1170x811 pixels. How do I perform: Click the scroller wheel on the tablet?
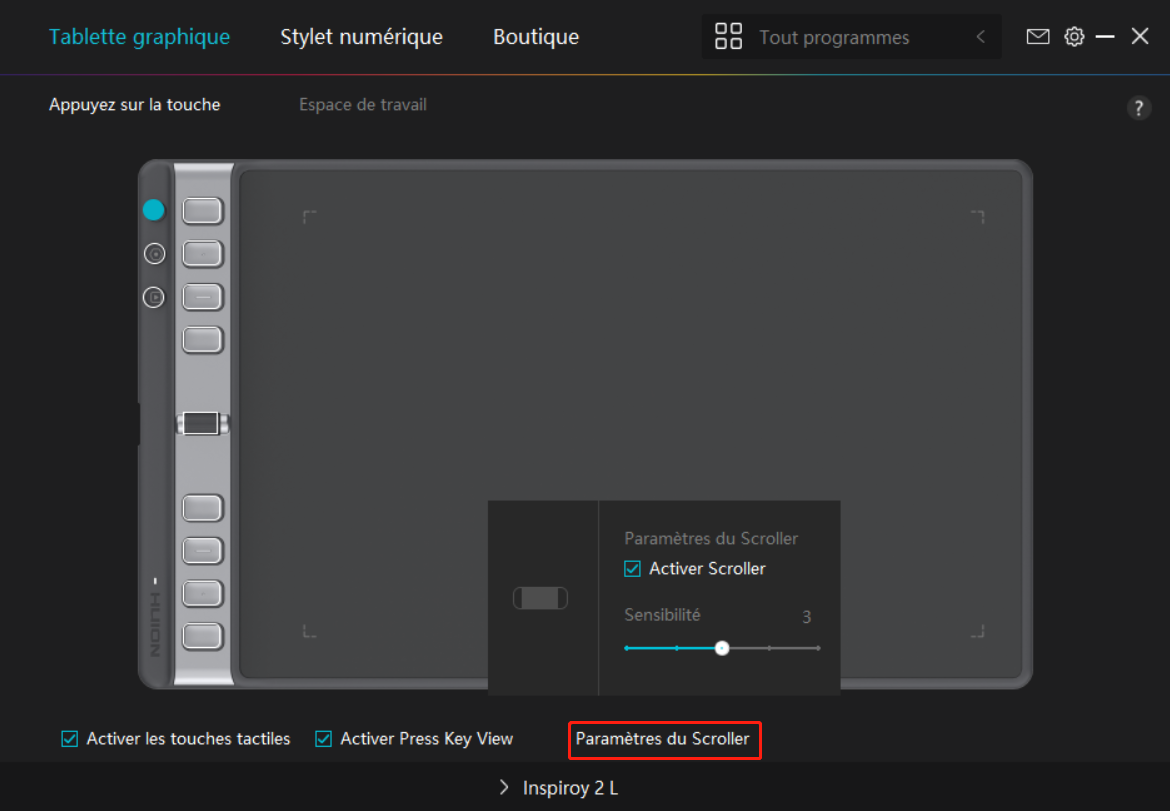pos(202,423)
